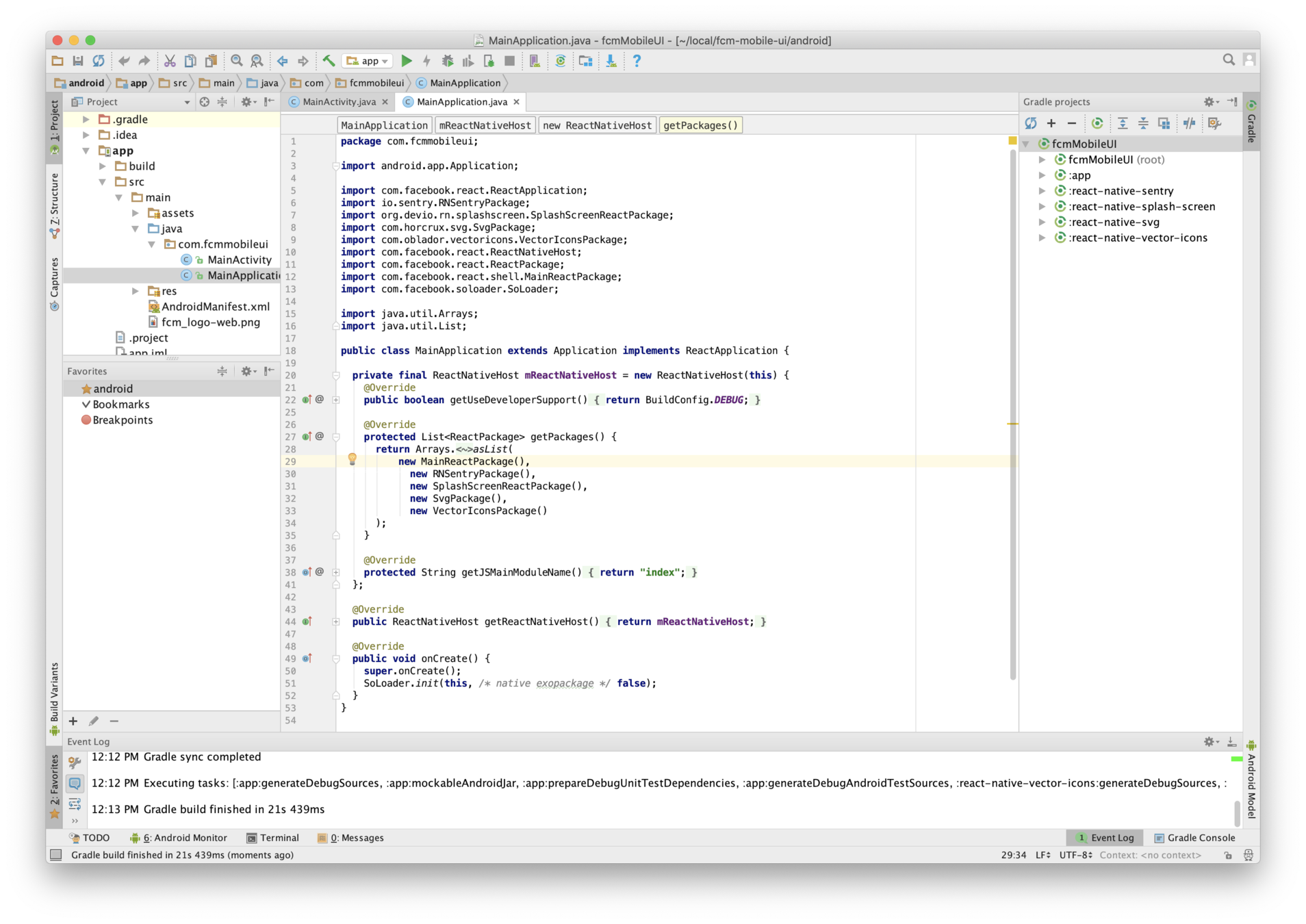Click Scroll from Source icon in Project panel
Viewport: 1306px width, 924px height.
[x=205, y=101]
